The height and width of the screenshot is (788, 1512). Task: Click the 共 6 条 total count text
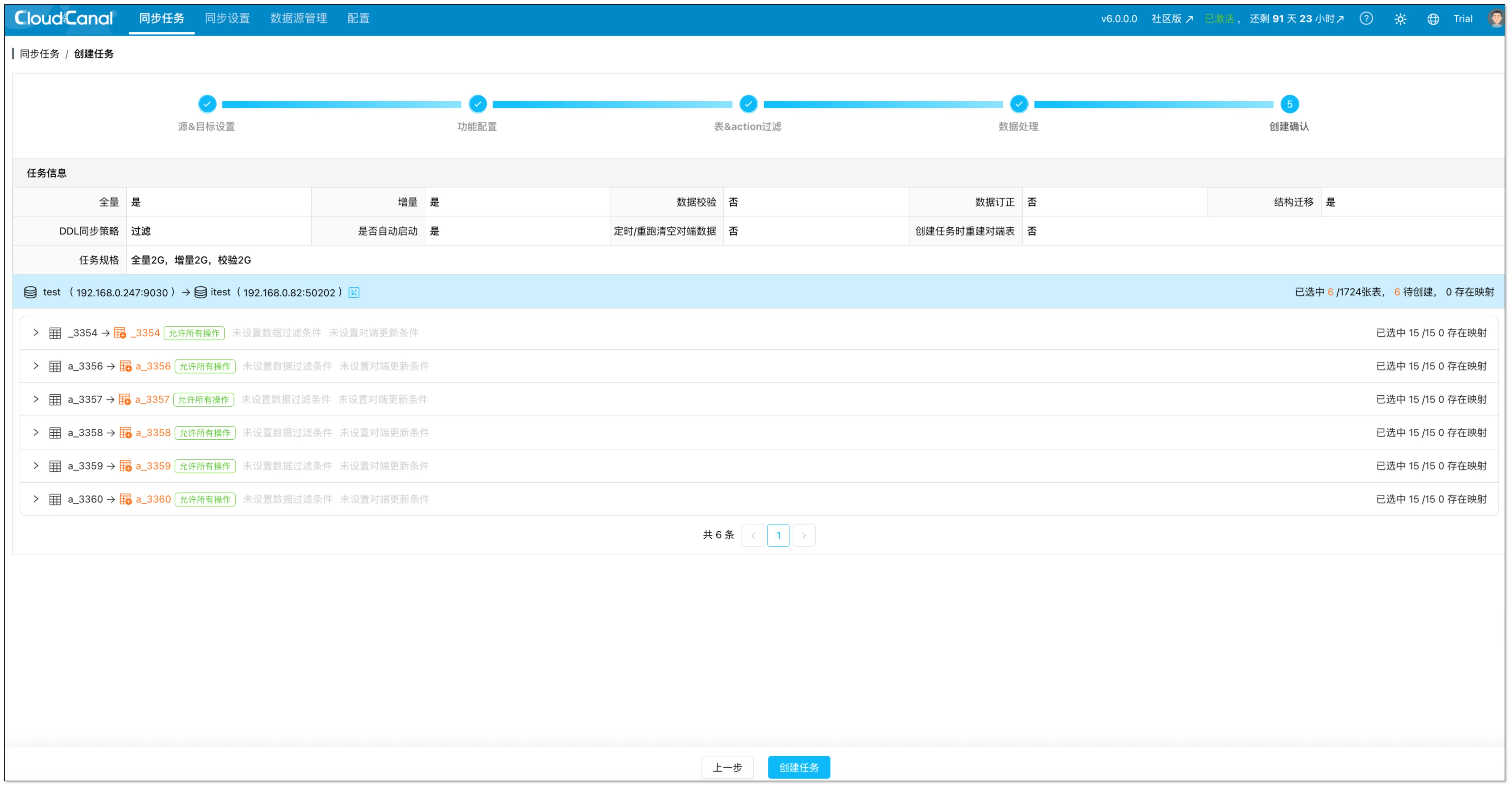point(718,534)
